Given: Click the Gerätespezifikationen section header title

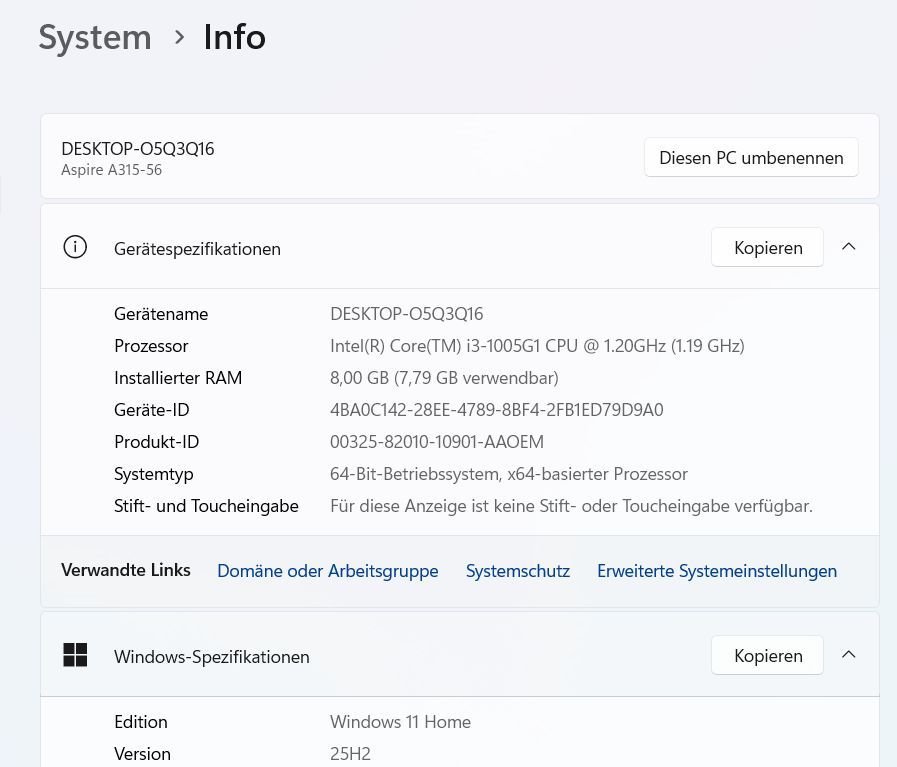Looking at the screenshot, I should pyautogui.click(x=197, y=249).
